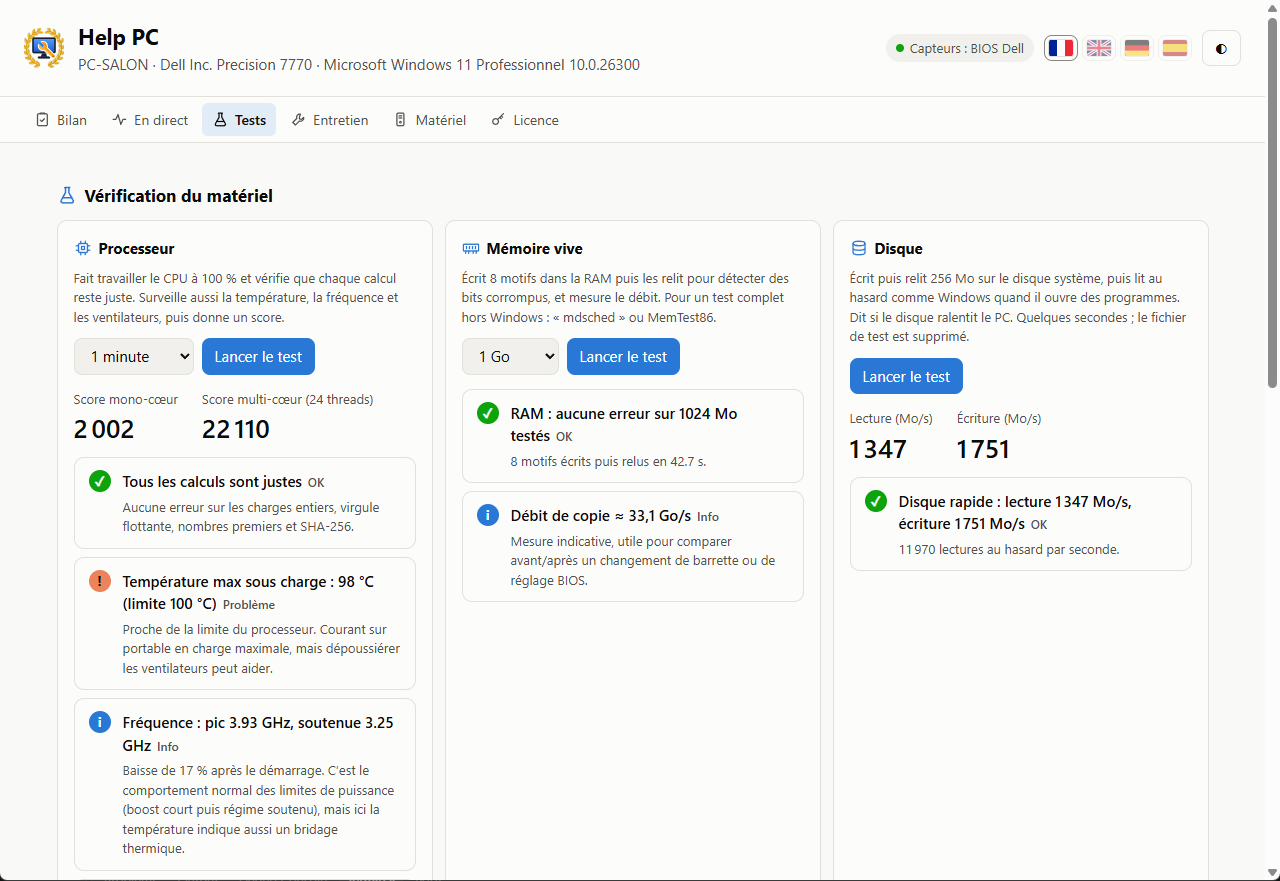
Task: Click the mono-cœur score 2 002
Action: point(104,430)
